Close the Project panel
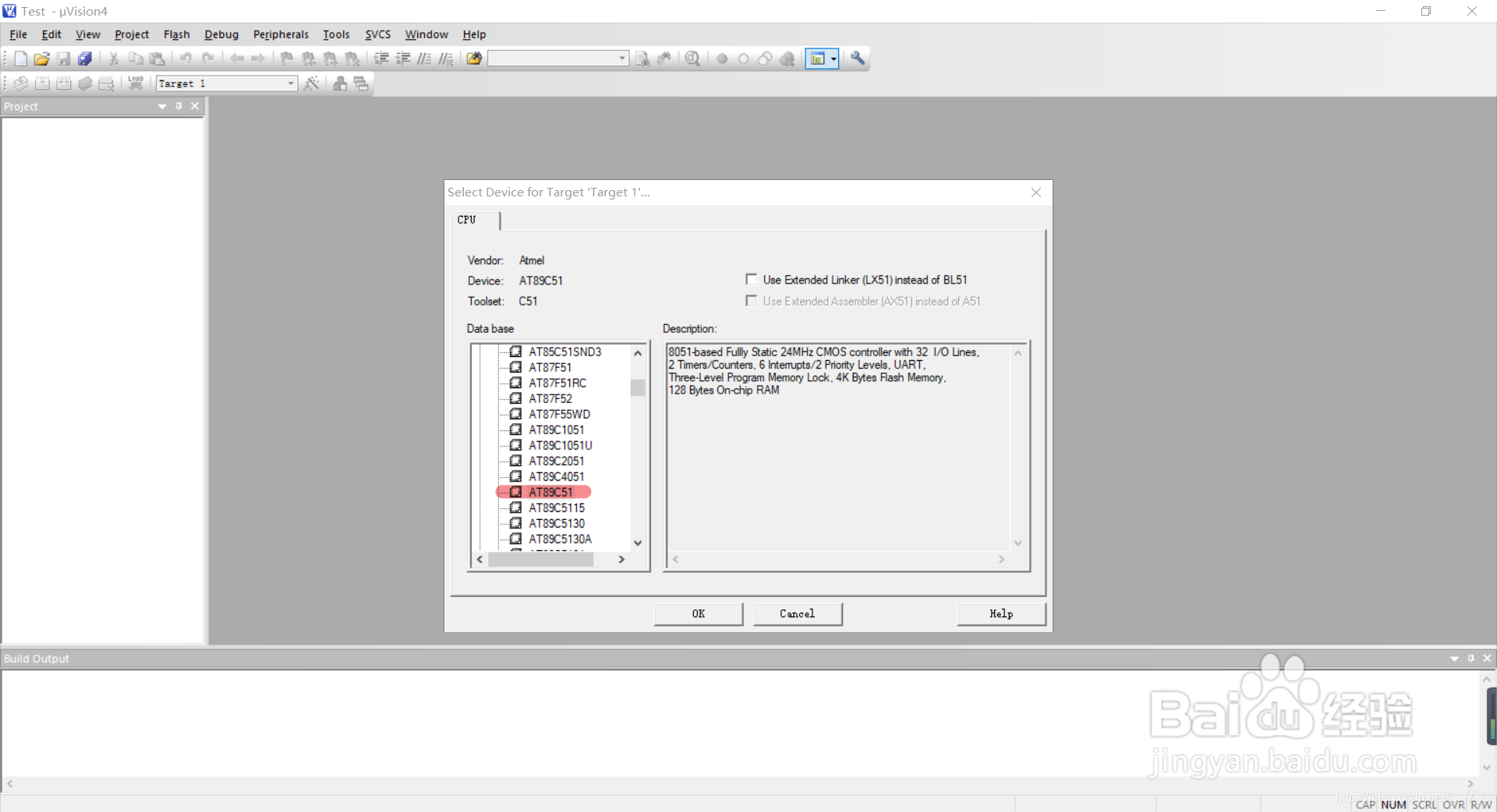The width and height of the screenshot is (1497, 812). (x=195, y=106)
